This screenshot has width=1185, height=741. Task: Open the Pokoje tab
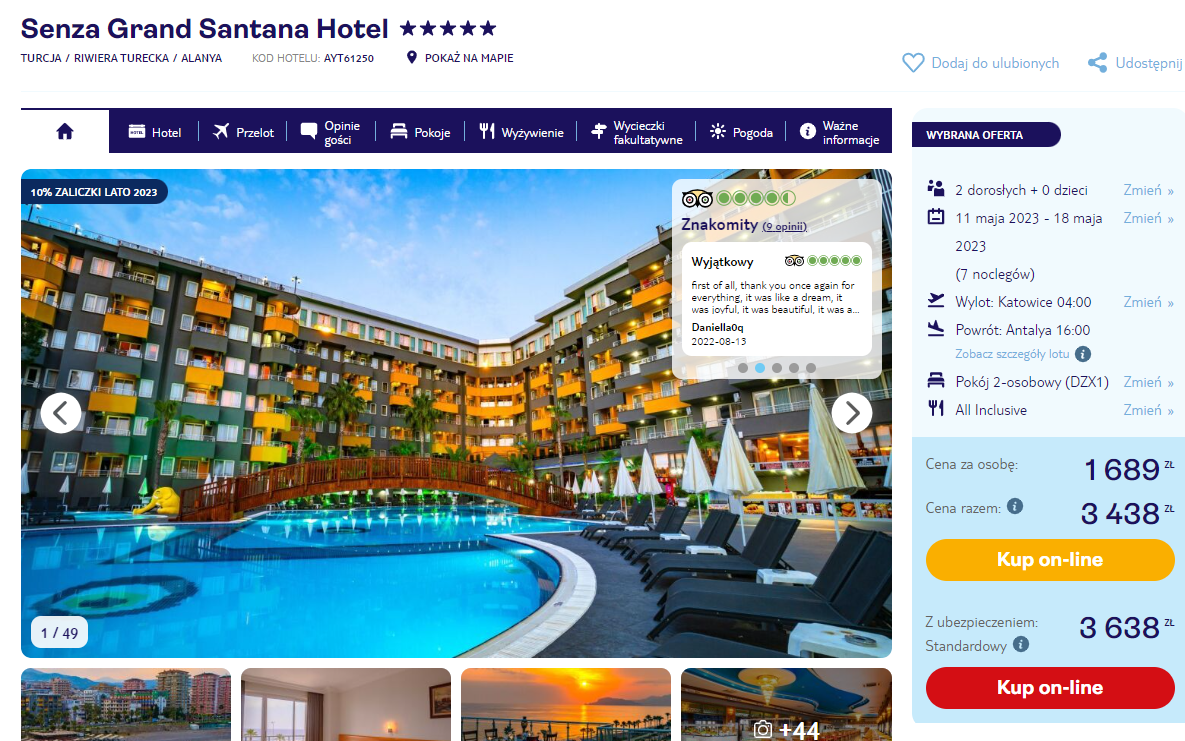point(420,132)
